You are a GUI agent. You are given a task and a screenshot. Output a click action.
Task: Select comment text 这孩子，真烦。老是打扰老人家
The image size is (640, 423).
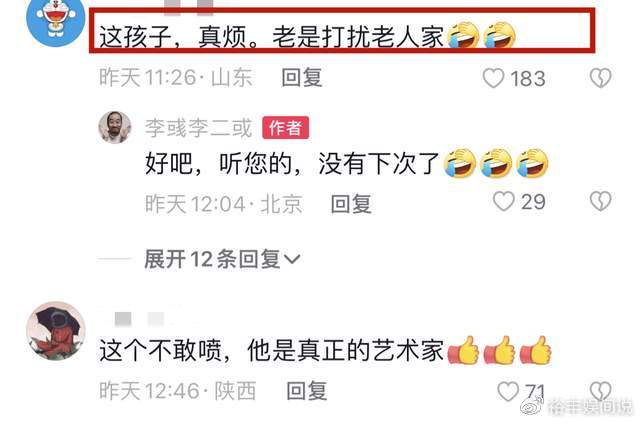coord(271,37)
